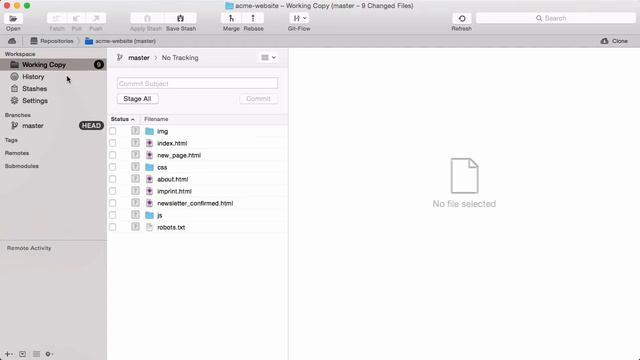Click the Clone button
The image size is (640, 360).
pyautogui.click(x=614, y=41)
